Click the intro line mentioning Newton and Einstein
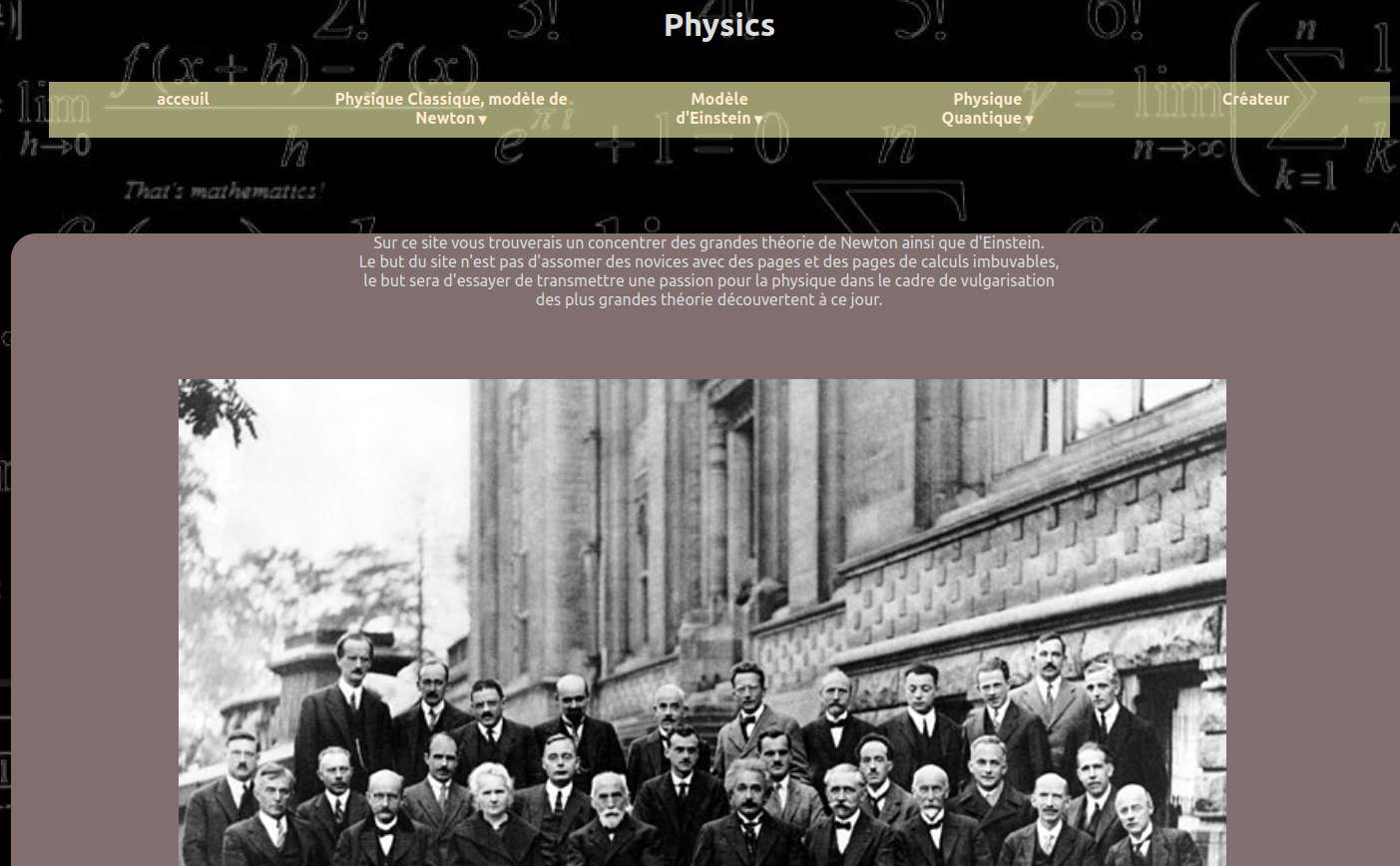Viewport: 1400px width, 866px height. click(x=708, y=242)
